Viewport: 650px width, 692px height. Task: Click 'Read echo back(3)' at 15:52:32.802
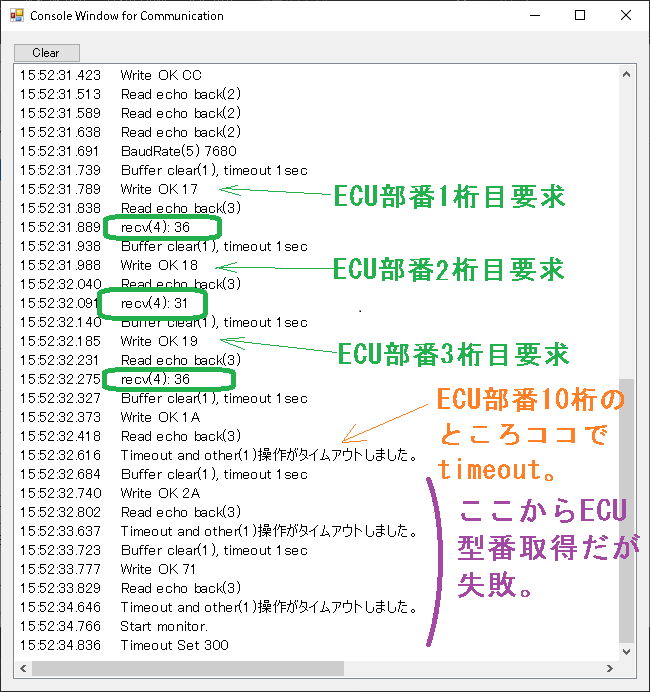[x=181, y=512]
